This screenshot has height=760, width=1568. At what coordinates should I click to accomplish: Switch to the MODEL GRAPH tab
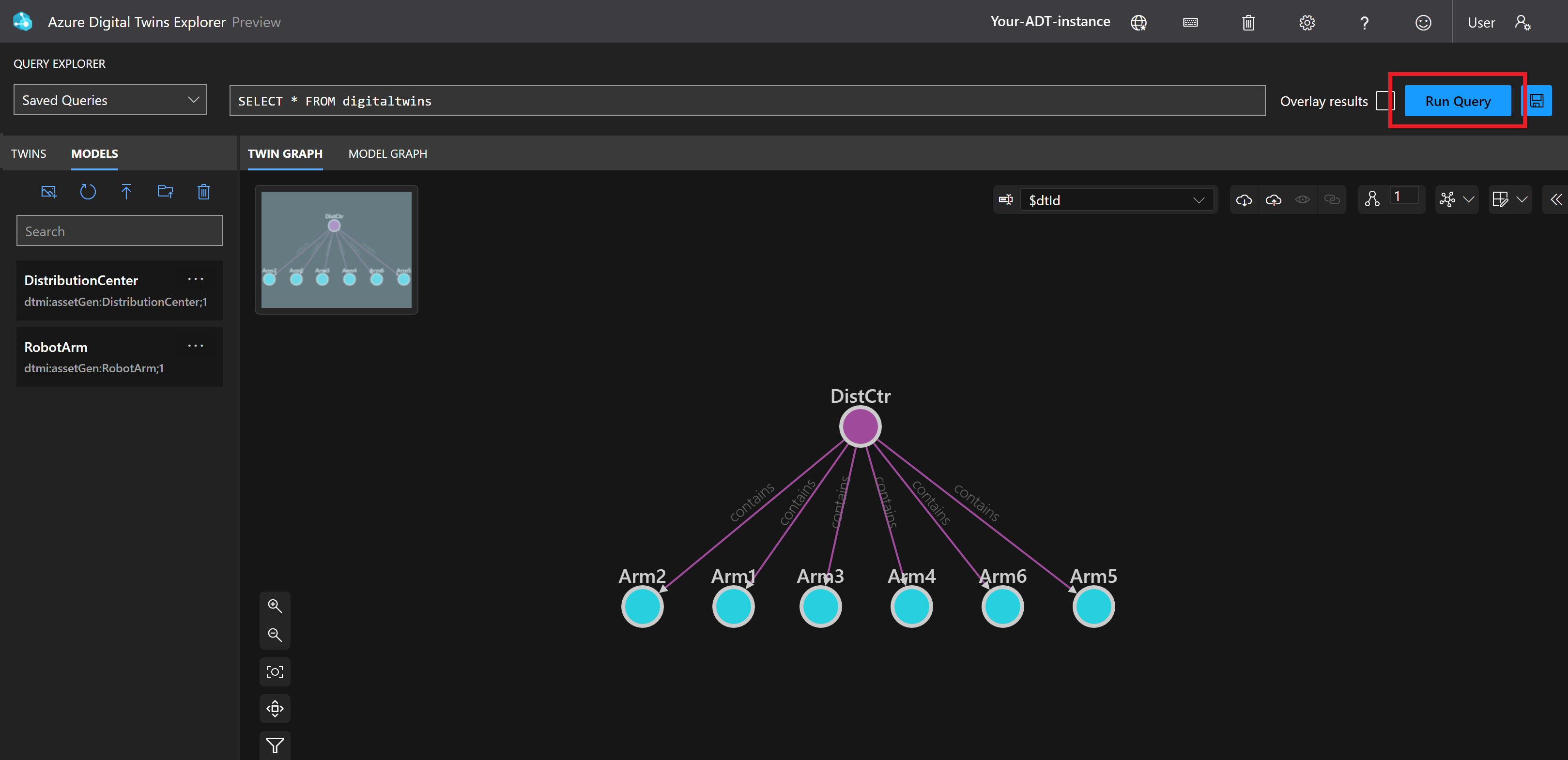tap(388, 153)
